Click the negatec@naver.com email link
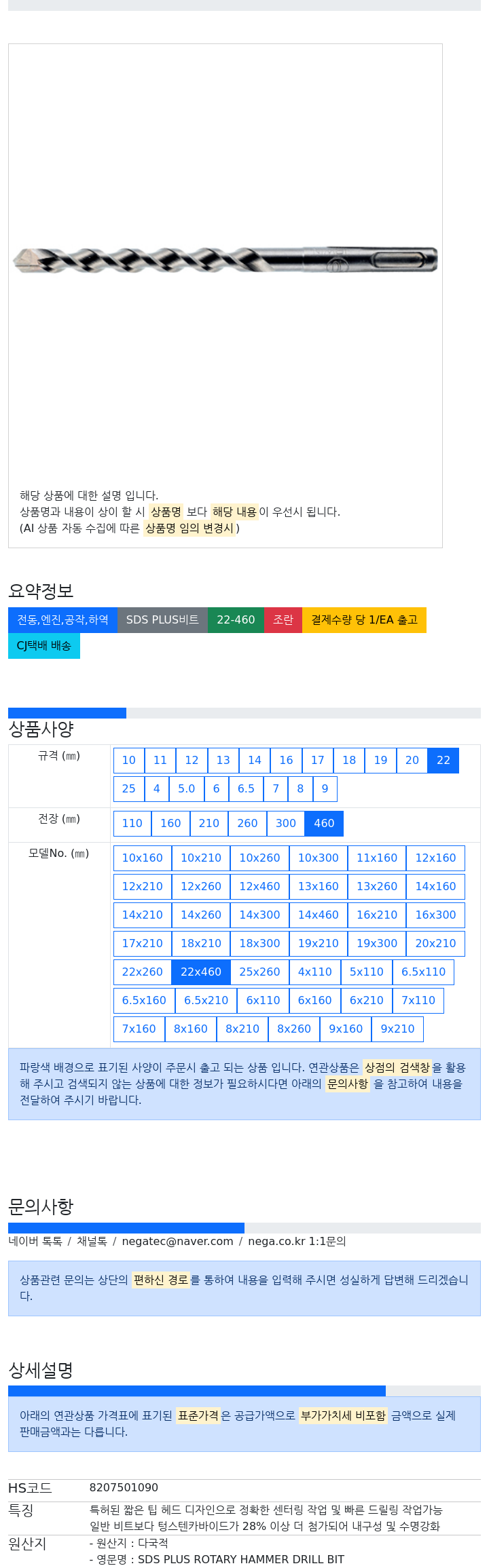The image size is (489, 1568). click(x=178, y=1242)
